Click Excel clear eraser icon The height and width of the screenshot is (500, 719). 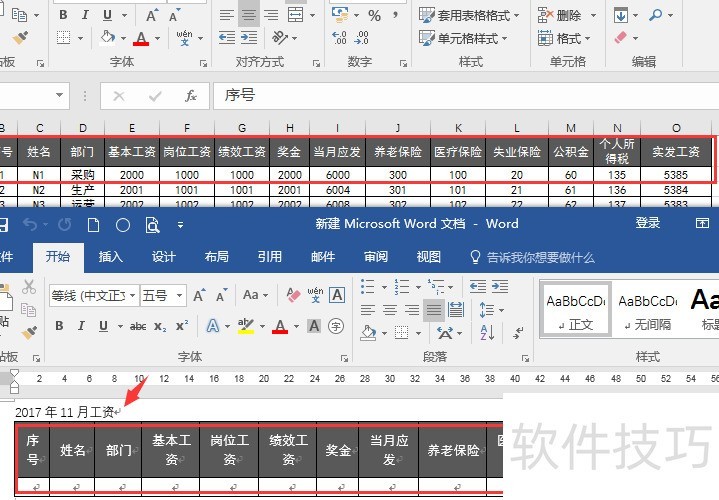(620, 37)
